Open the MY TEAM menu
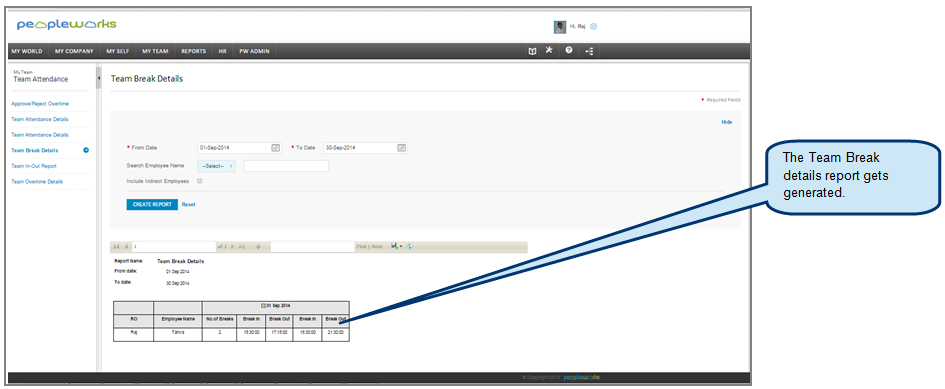Screen dimensions: 945x389 click(155, 51)
